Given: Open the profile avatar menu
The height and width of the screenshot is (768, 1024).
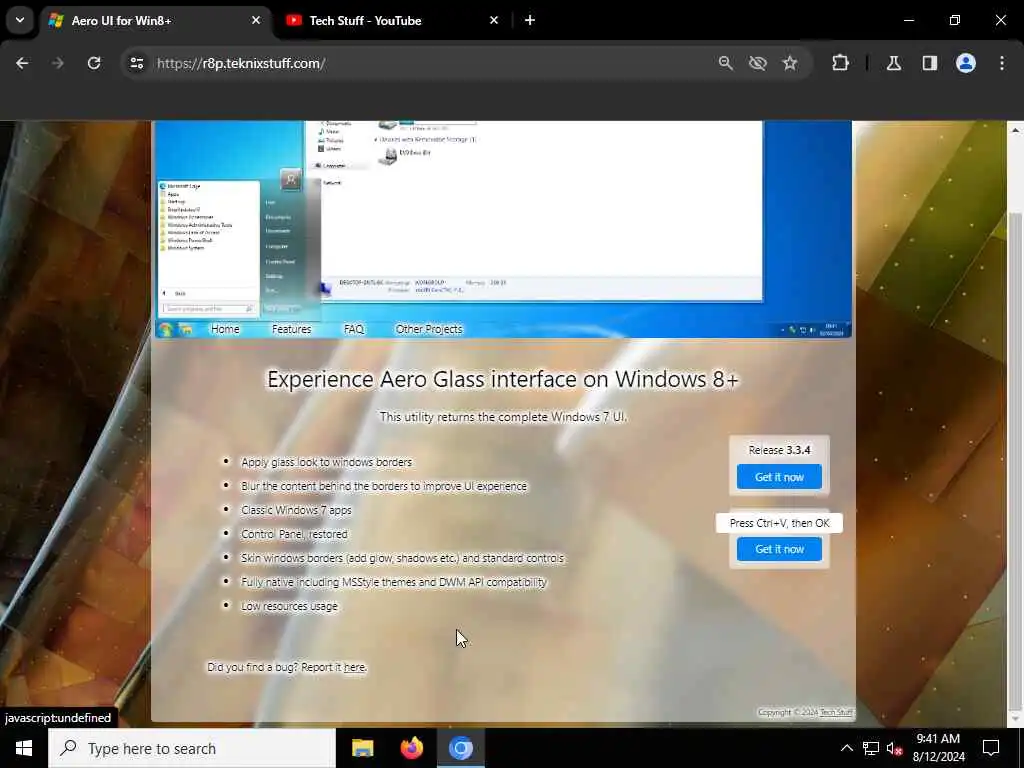Looking at the screenshot, I should click(966, 63).
